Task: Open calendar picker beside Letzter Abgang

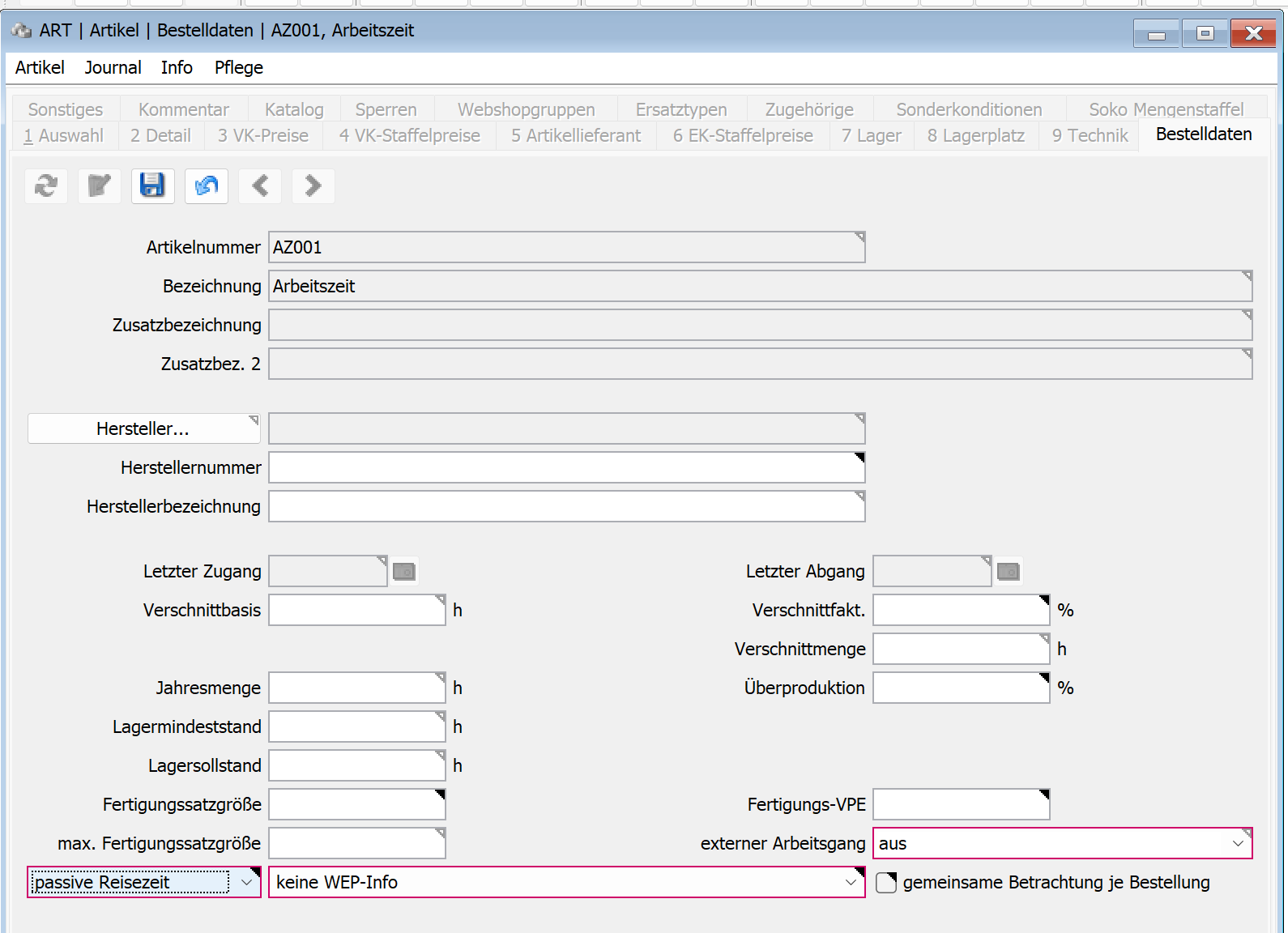Action: point(1008,572)
